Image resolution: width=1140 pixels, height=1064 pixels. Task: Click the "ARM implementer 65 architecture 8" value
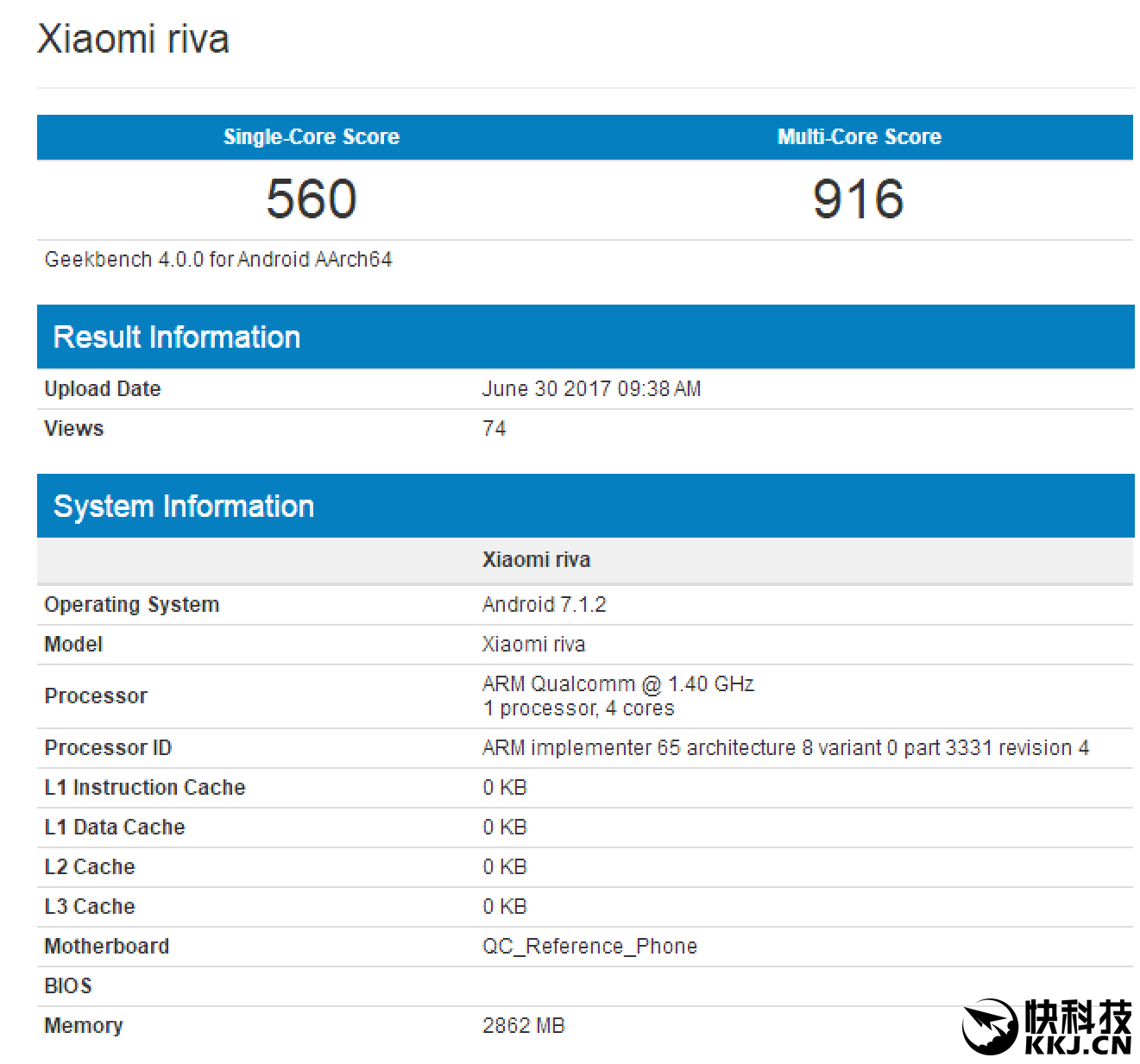tap(786, 747)
